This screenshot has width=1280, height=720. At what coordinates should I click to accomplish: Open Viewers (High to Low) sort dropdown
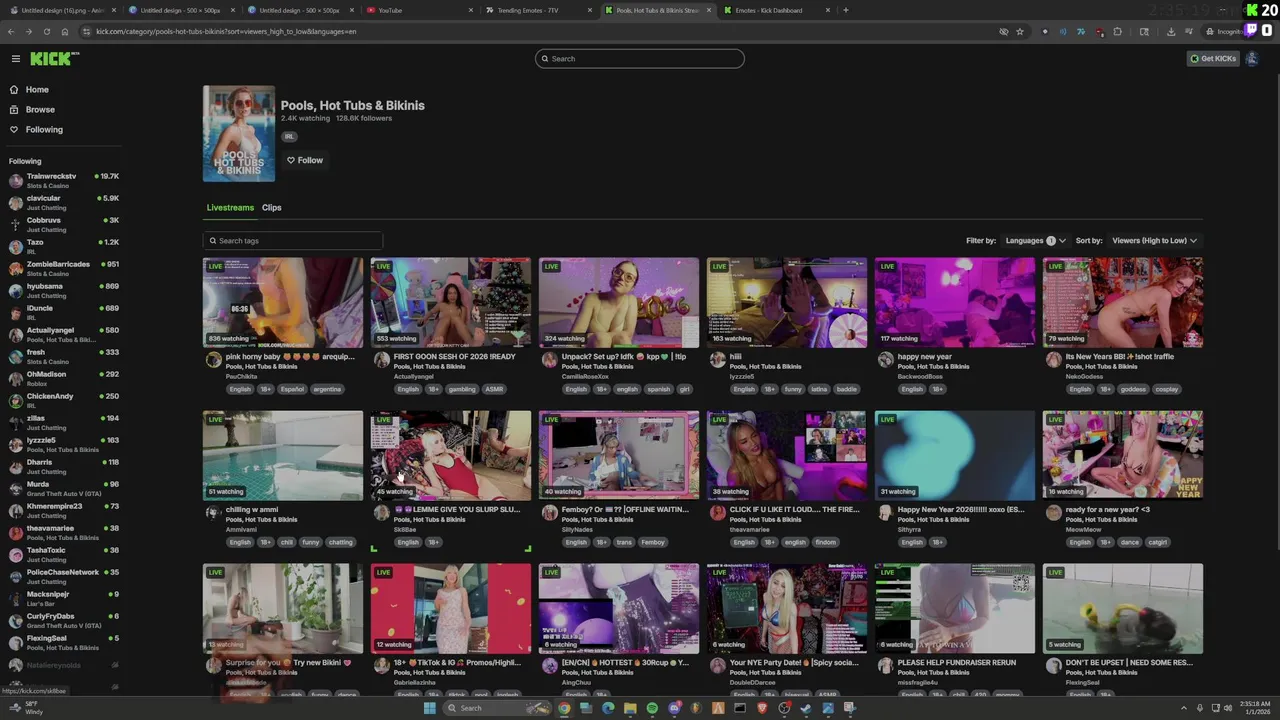pos(1154,241)
